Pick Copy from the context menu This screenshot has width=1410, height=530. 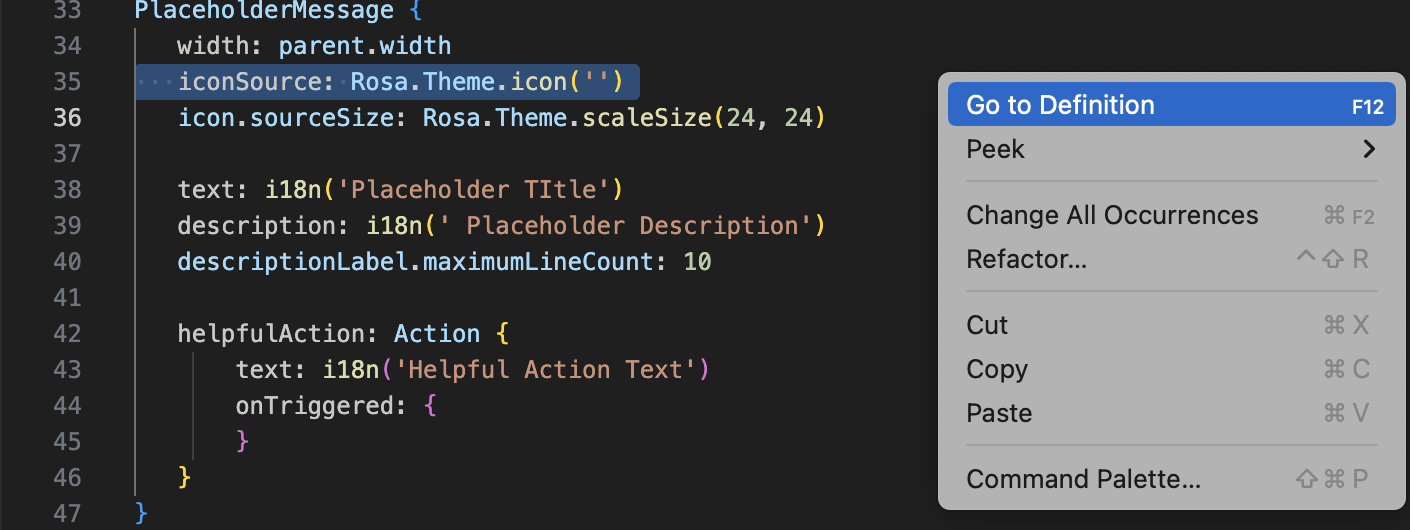(997, 369)
